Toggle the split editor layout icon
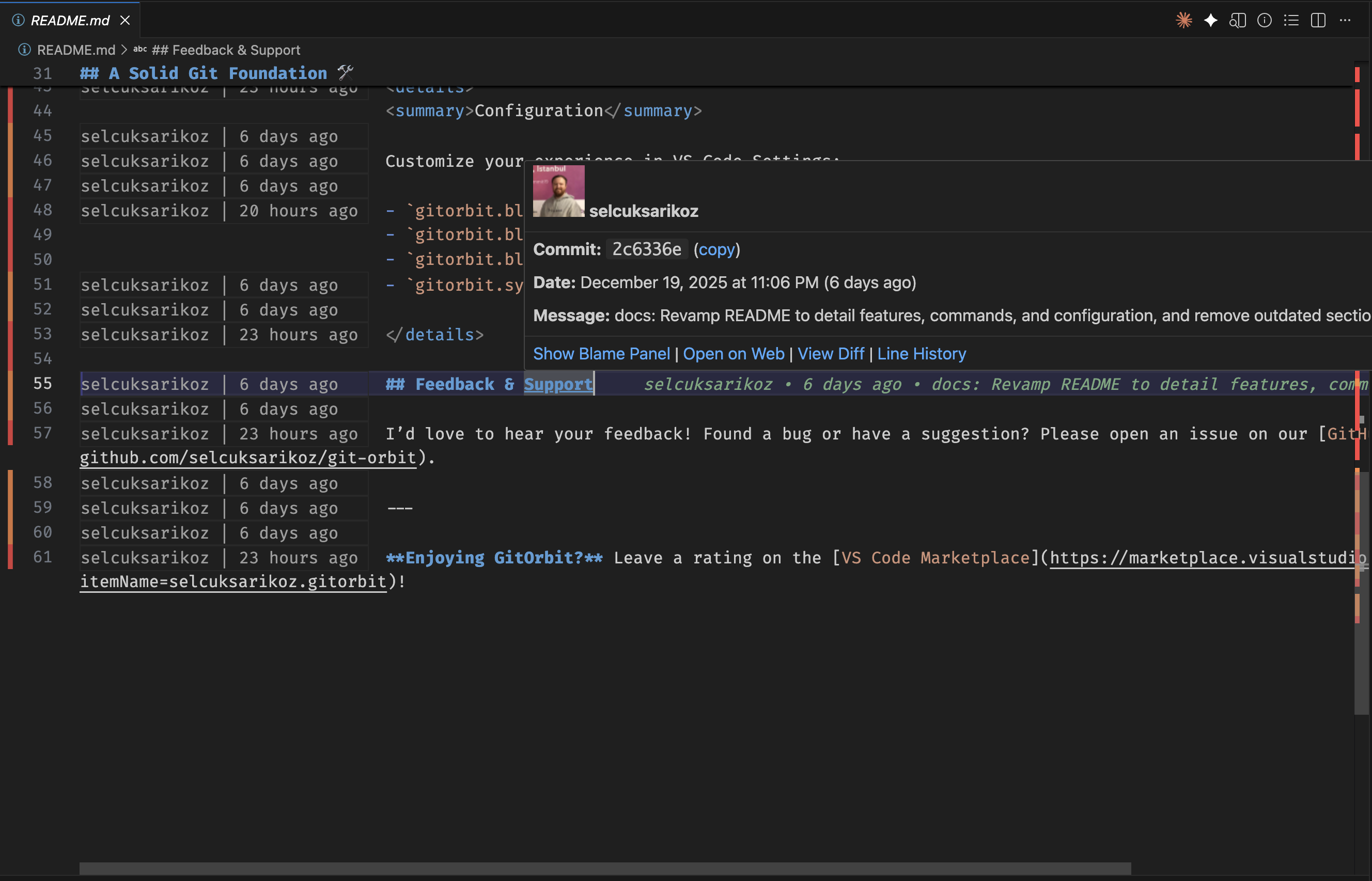 pyautogui.click(x=1318, y=21)
